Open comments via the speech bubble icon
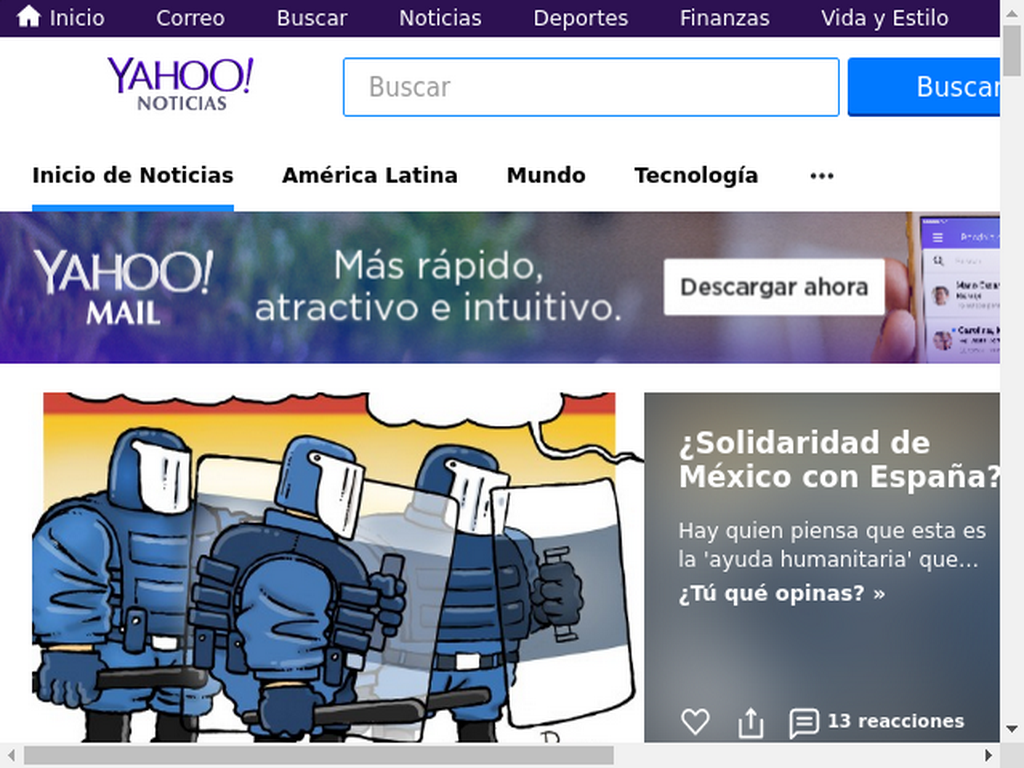This screenshot has width=1024, height=768. [803, 722]
